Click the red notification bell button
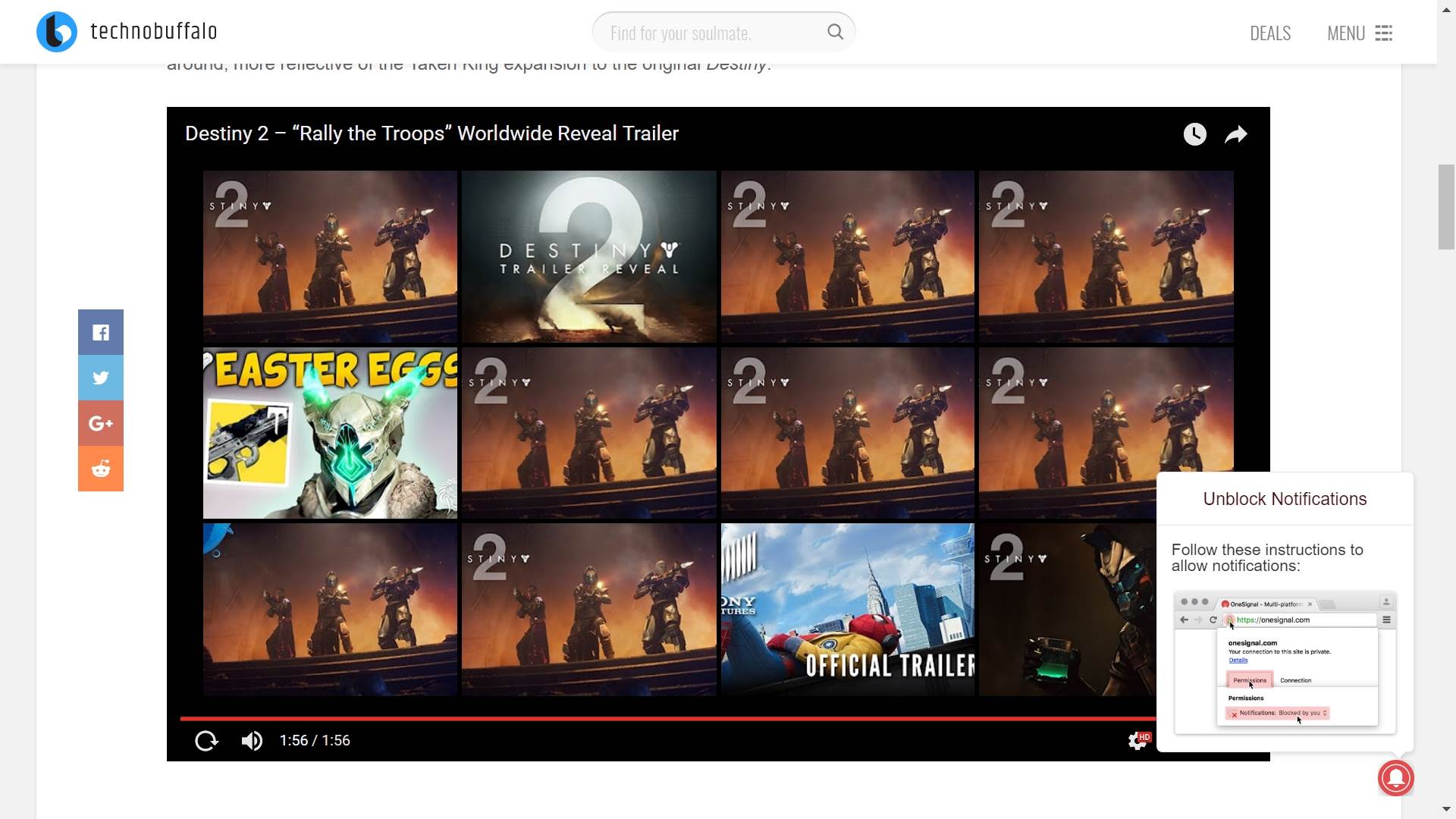 [x=1395, y=778]
